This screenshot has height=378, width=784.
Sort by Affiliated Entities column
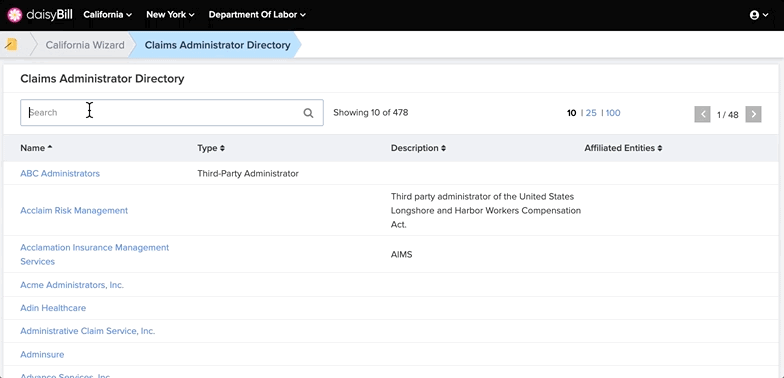click(x=623, y=148)
